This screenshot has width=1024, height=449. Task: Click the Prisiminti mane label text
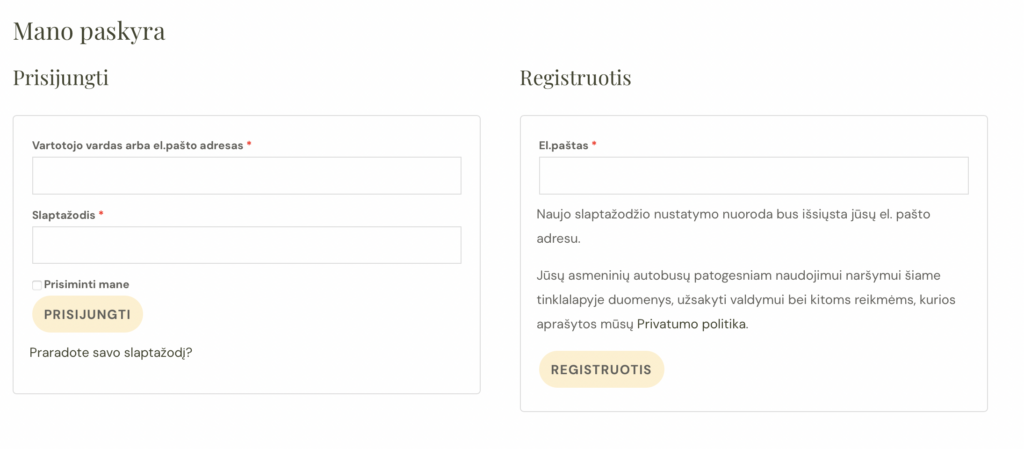pyautogui.click(x=87, y=284)
